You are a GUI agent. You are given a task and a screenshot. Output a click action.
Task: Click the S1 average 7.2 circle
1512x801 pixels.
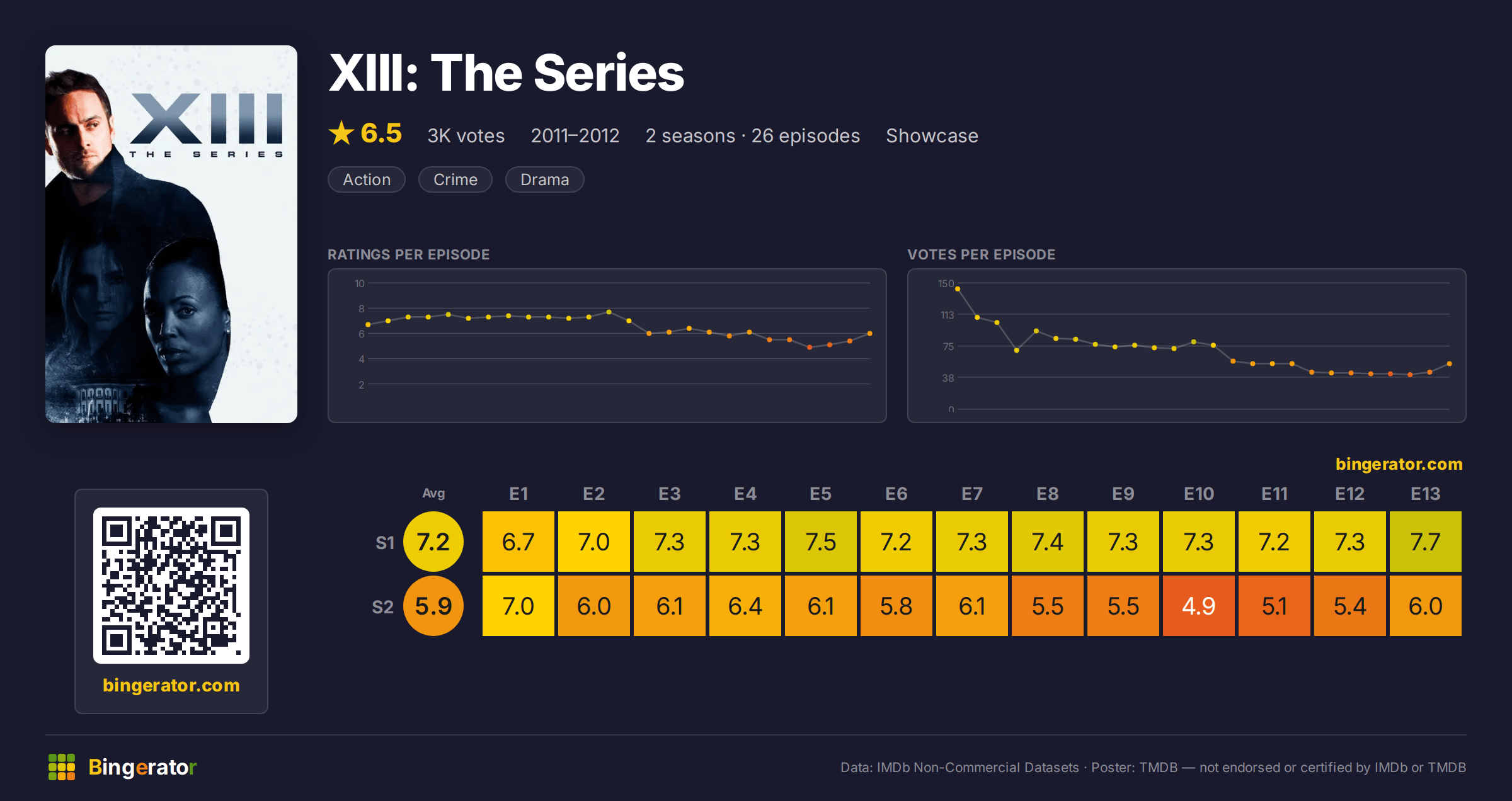433,542
